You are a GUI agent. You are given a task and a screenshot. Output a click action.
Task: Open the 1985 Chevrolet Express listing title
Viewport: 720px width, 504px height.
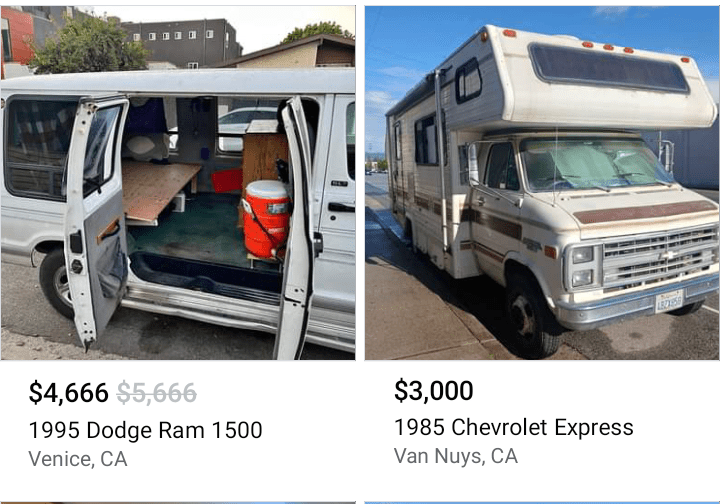tap(514, 427)
